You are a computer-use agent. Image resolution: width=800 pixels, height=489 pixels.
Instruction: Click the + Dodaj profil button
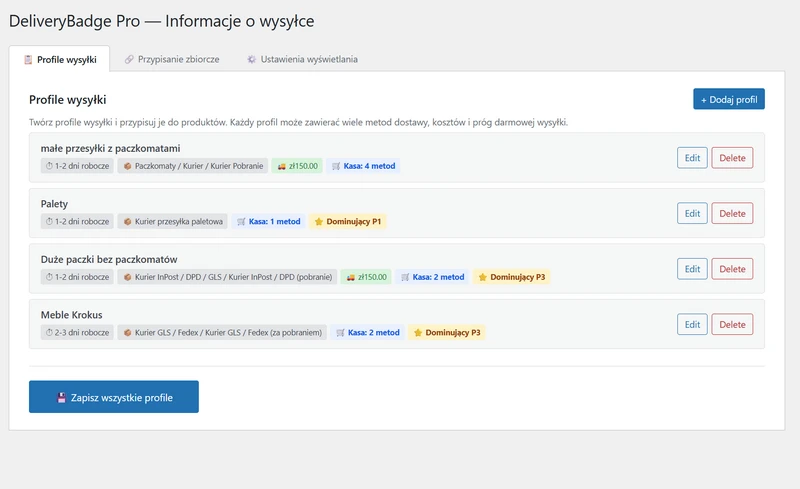729,99
